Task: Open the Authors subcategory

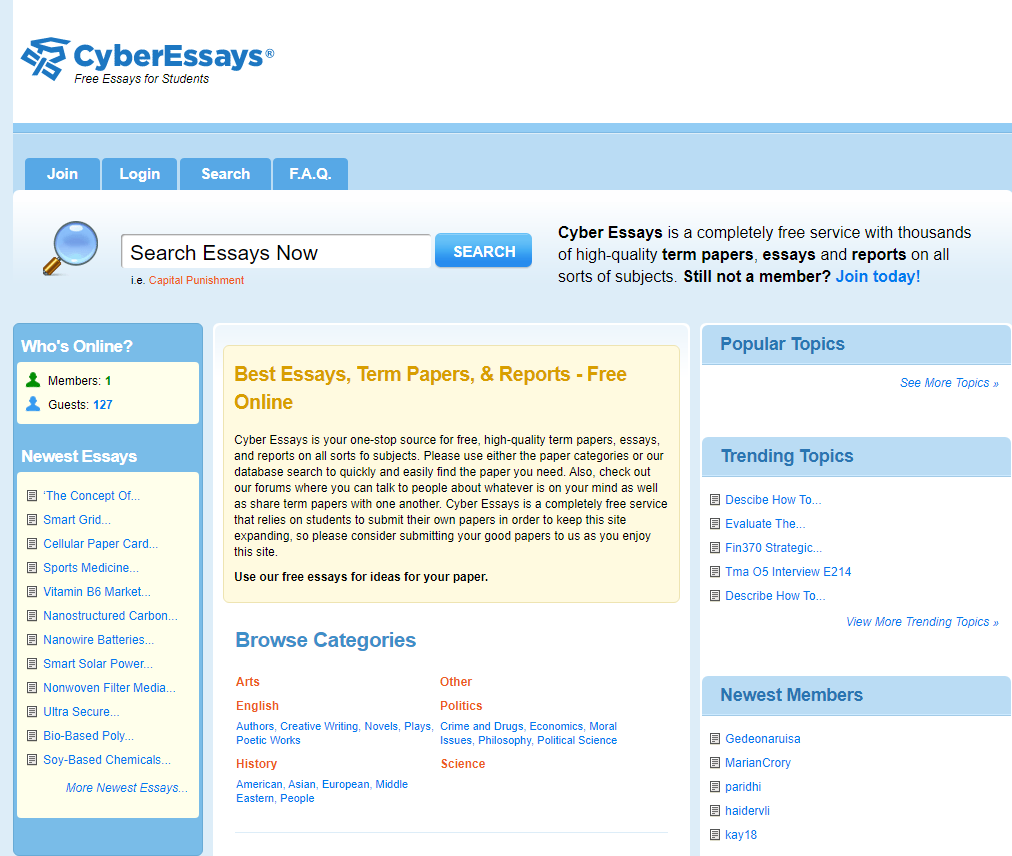Action: 254,726
